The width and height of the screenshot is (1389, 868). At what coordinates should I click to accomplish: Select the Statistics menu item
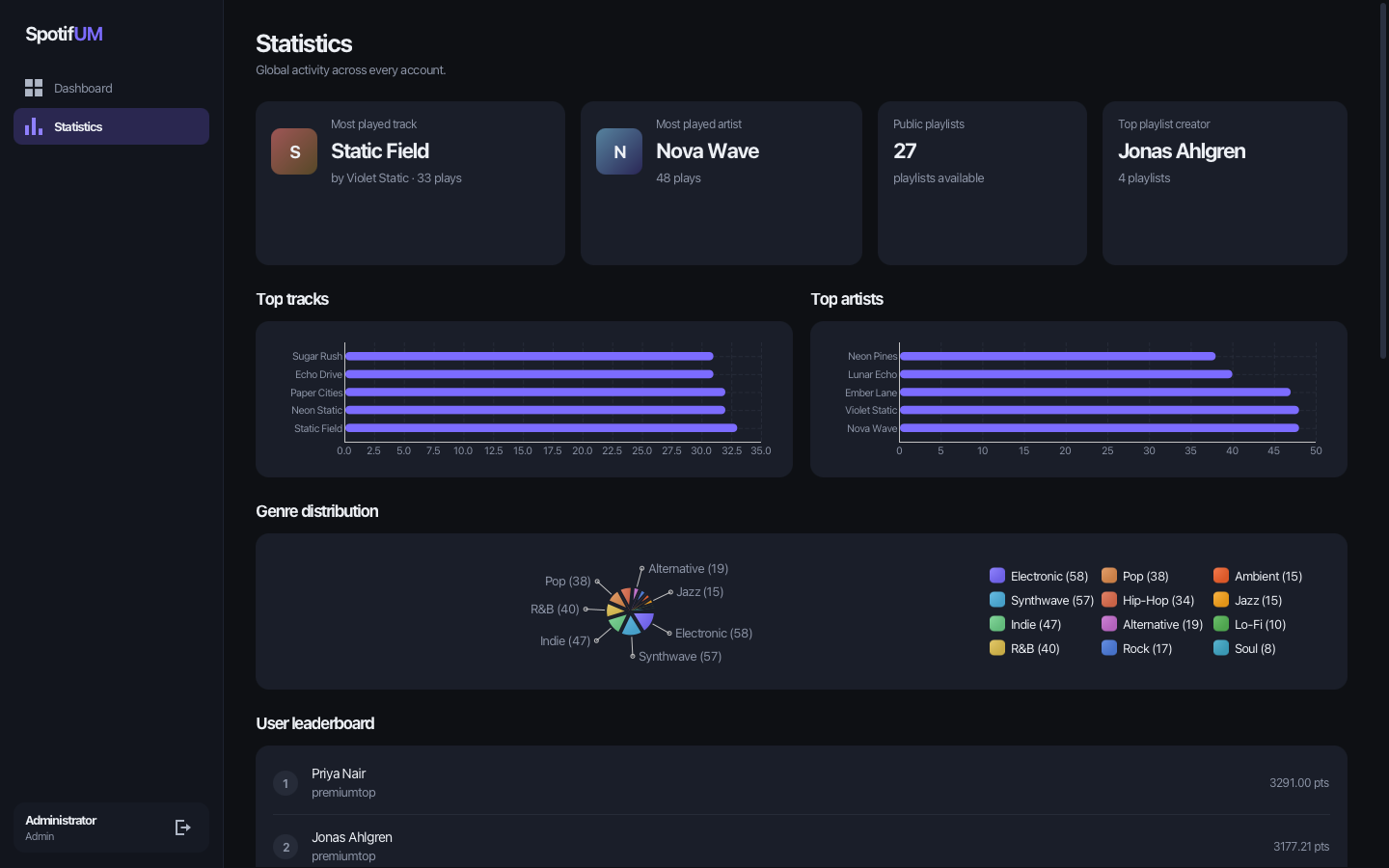click(x=111, y=126)
